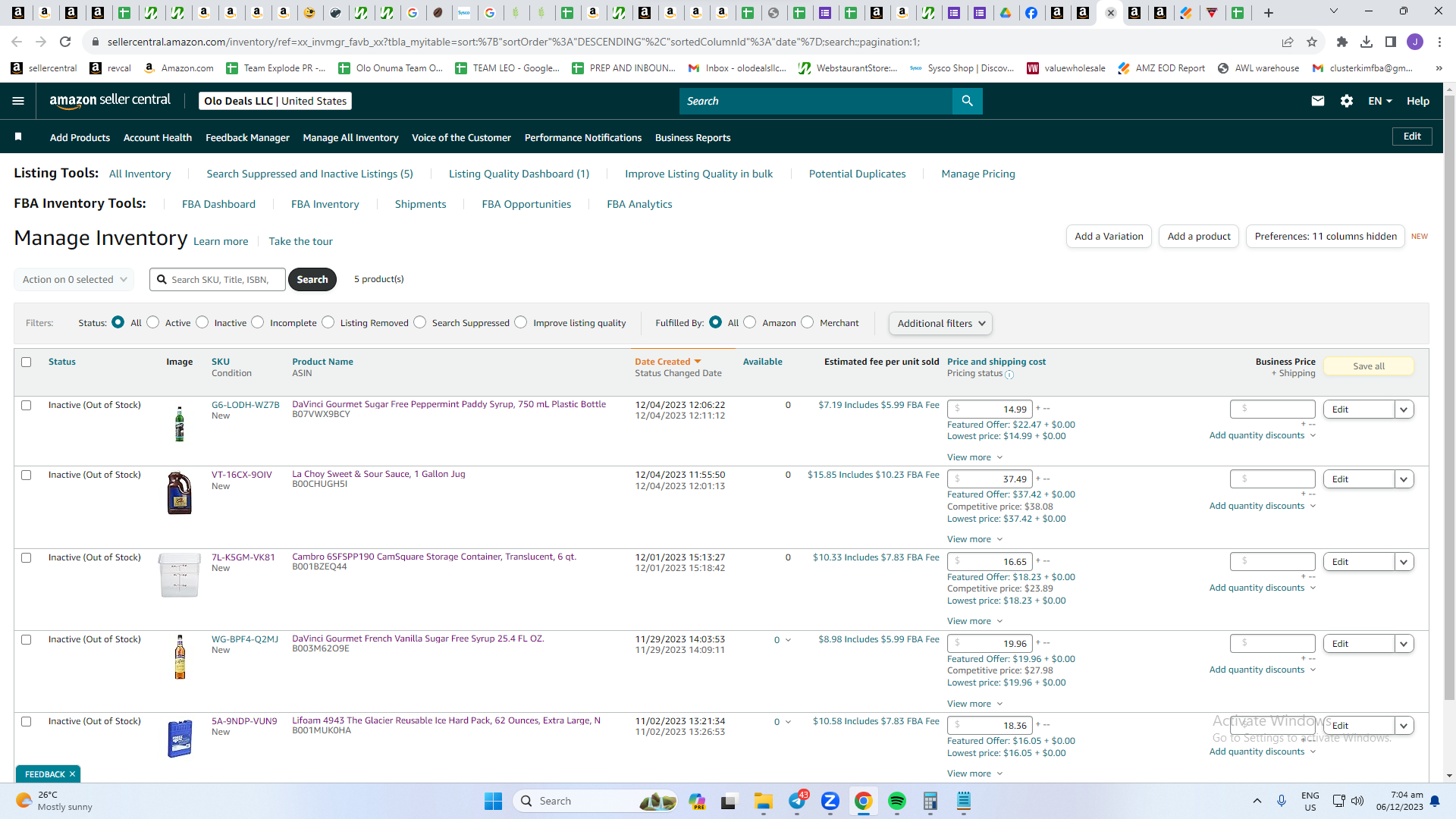Click the bookmark flag icon beside Add Products

point(18,136)
